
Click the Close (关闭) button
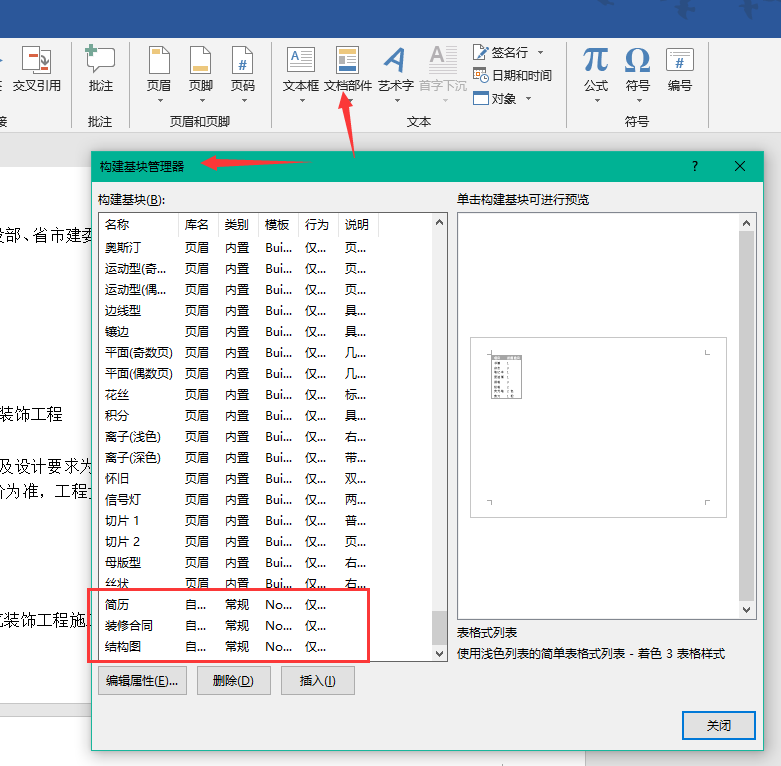[719, 725]
